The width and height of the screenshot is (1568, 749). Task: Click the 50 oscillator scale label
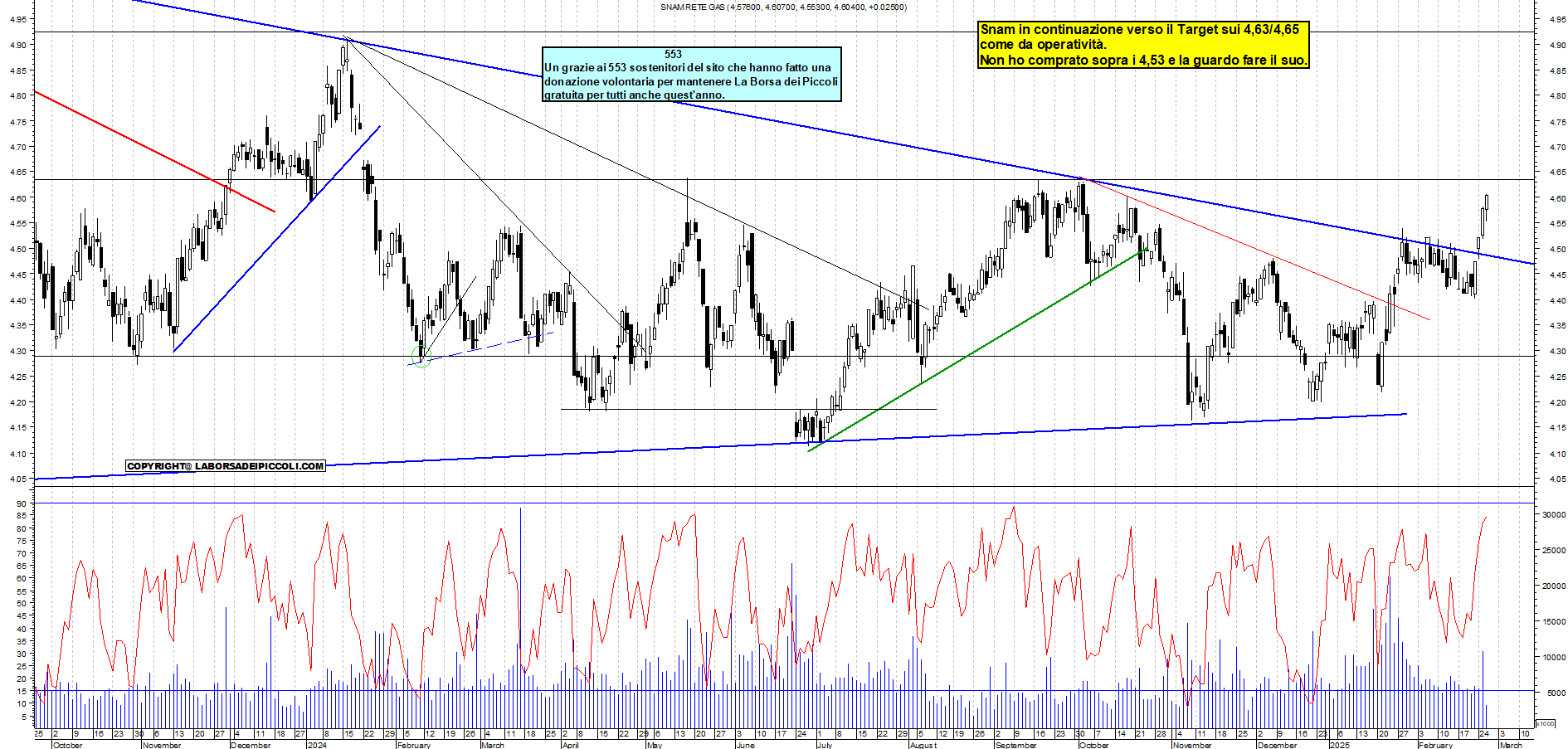22,603
